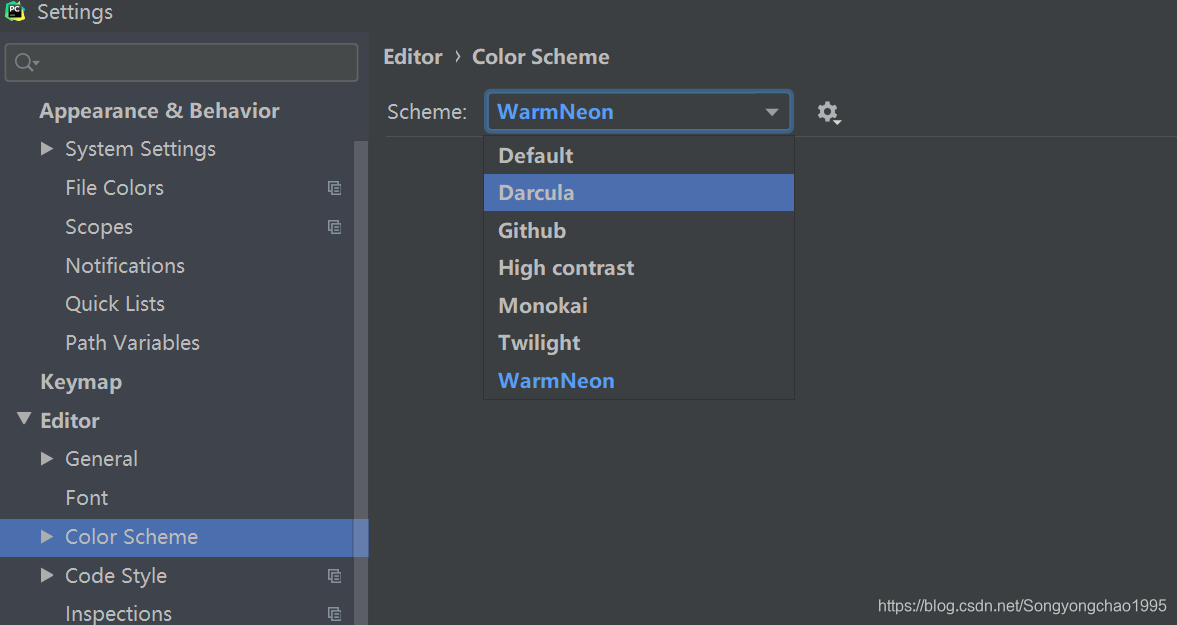
Task: Open File Colors settings
Action: pos(114,188)
